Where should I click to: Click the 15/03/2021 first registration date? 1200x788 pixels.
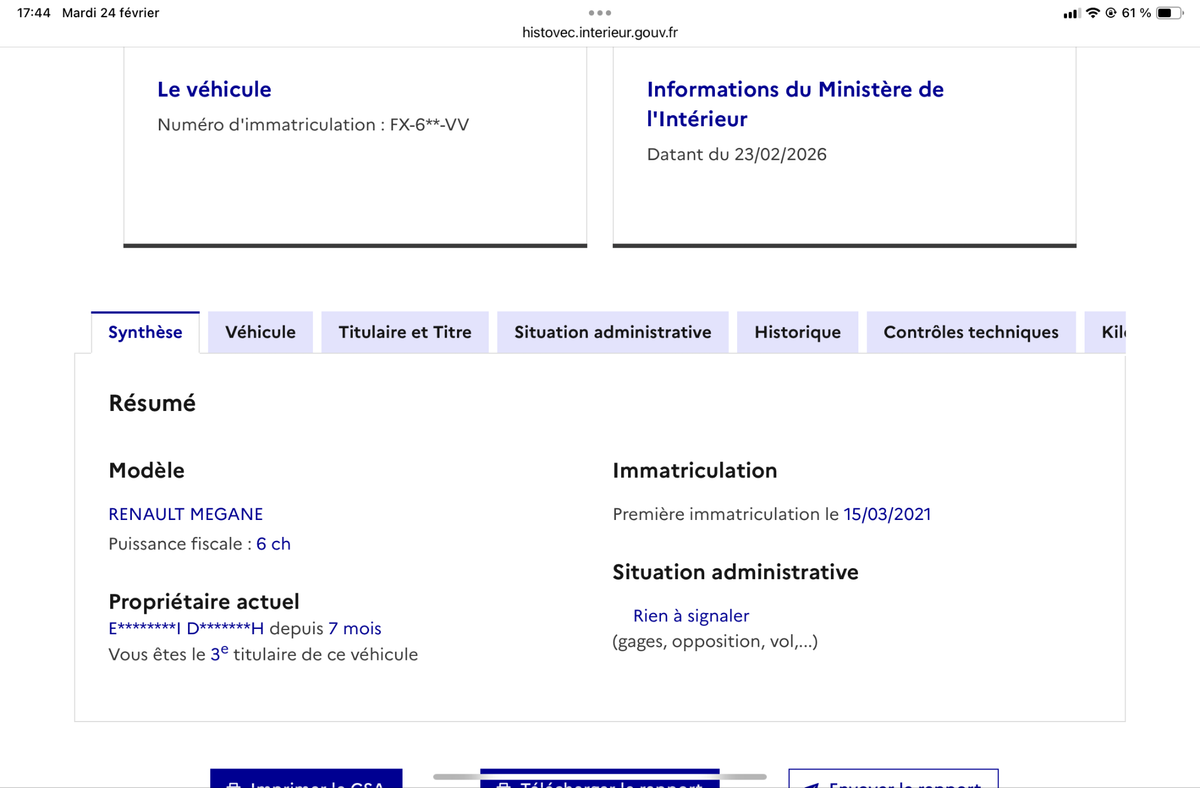coord(887,514)
